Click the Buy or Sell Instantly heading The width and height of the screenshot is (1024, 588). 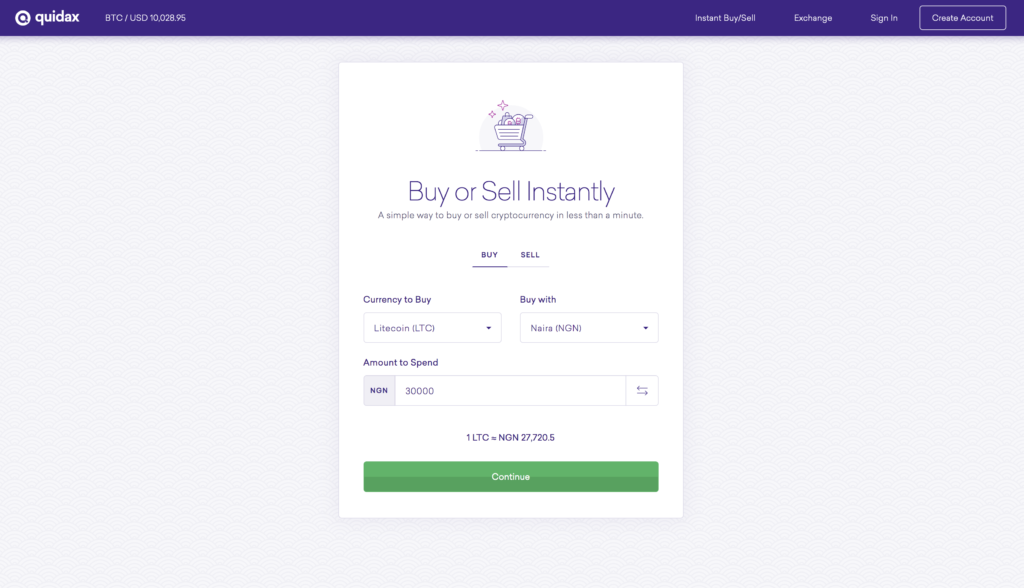click(x=510, y=191)
